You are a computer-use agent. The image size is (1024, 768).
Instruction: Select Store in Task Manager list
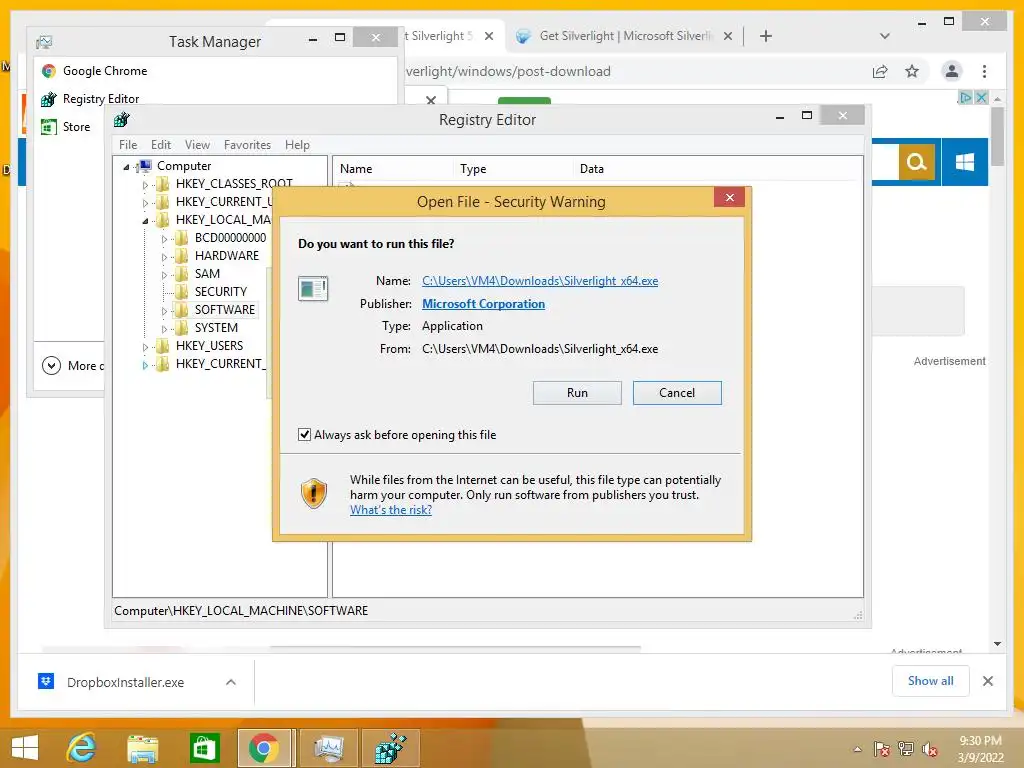tap(76, 127)
